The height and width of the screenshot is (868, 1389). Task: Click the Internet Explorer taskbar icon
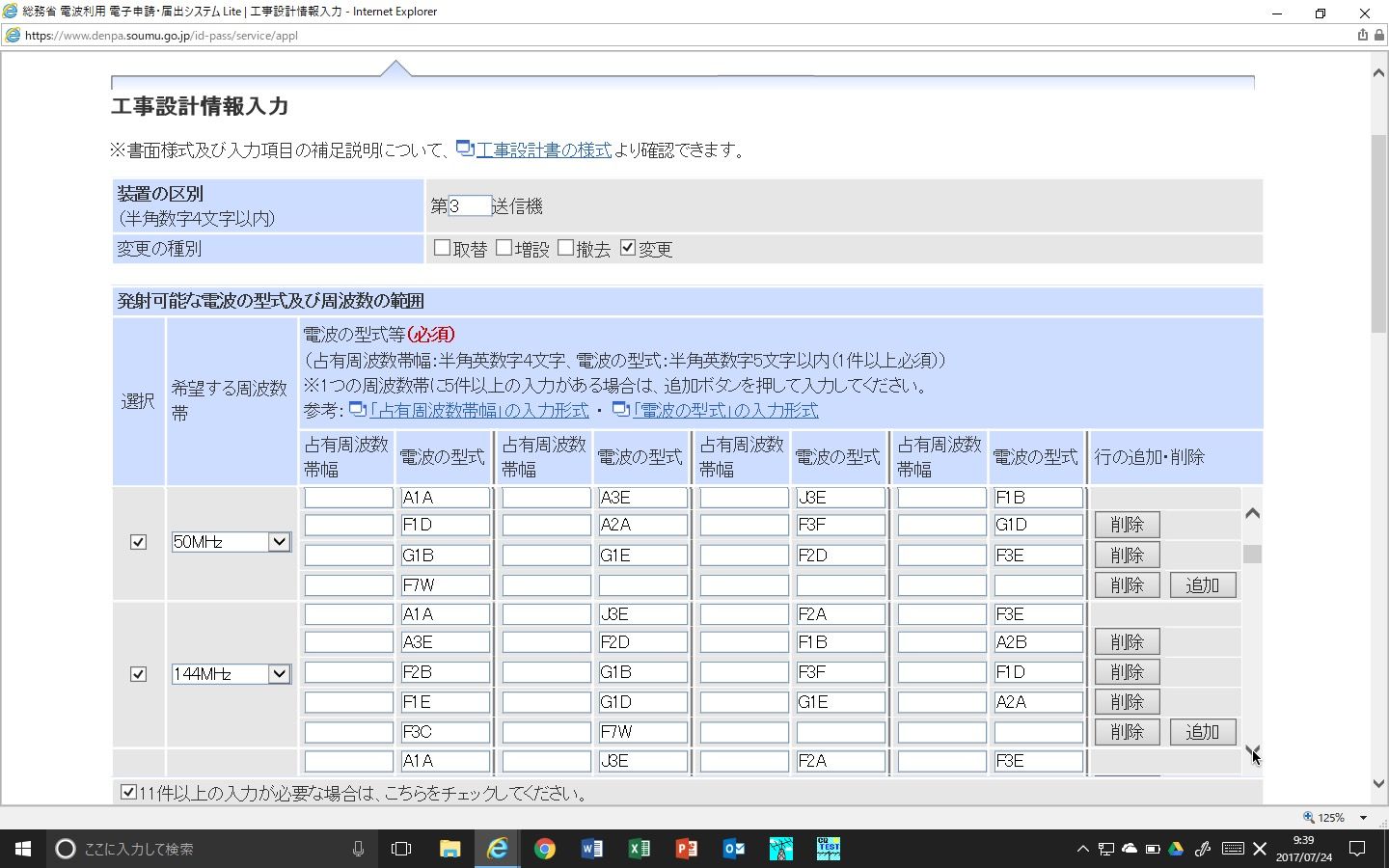[498, 849]
